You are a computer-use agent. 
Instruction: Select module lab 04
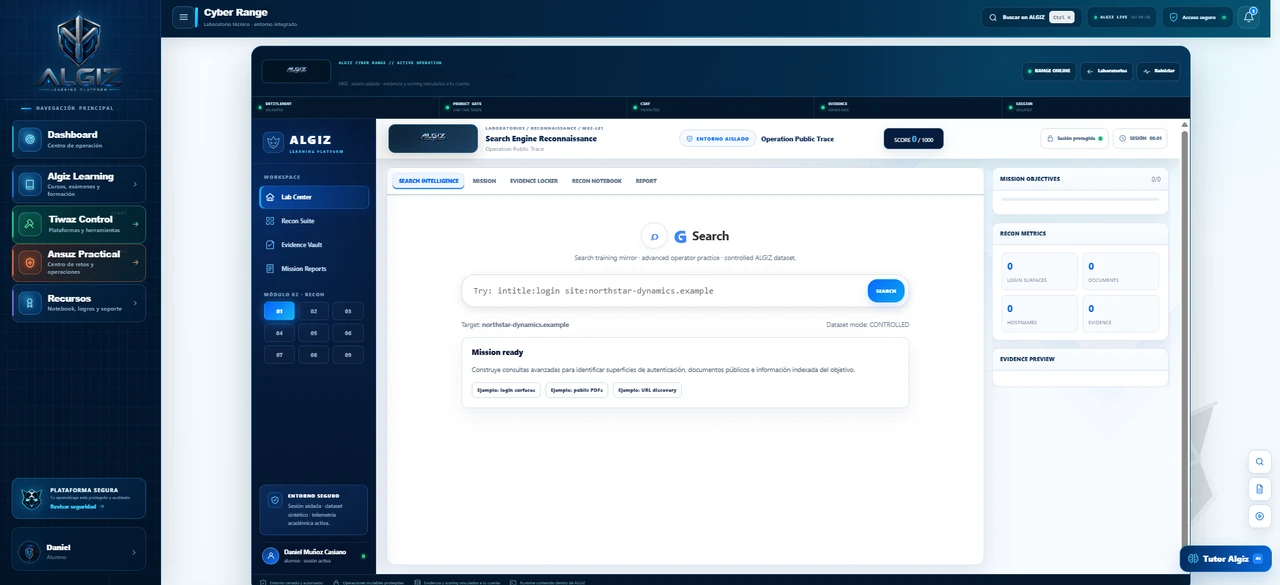[280, 333]
